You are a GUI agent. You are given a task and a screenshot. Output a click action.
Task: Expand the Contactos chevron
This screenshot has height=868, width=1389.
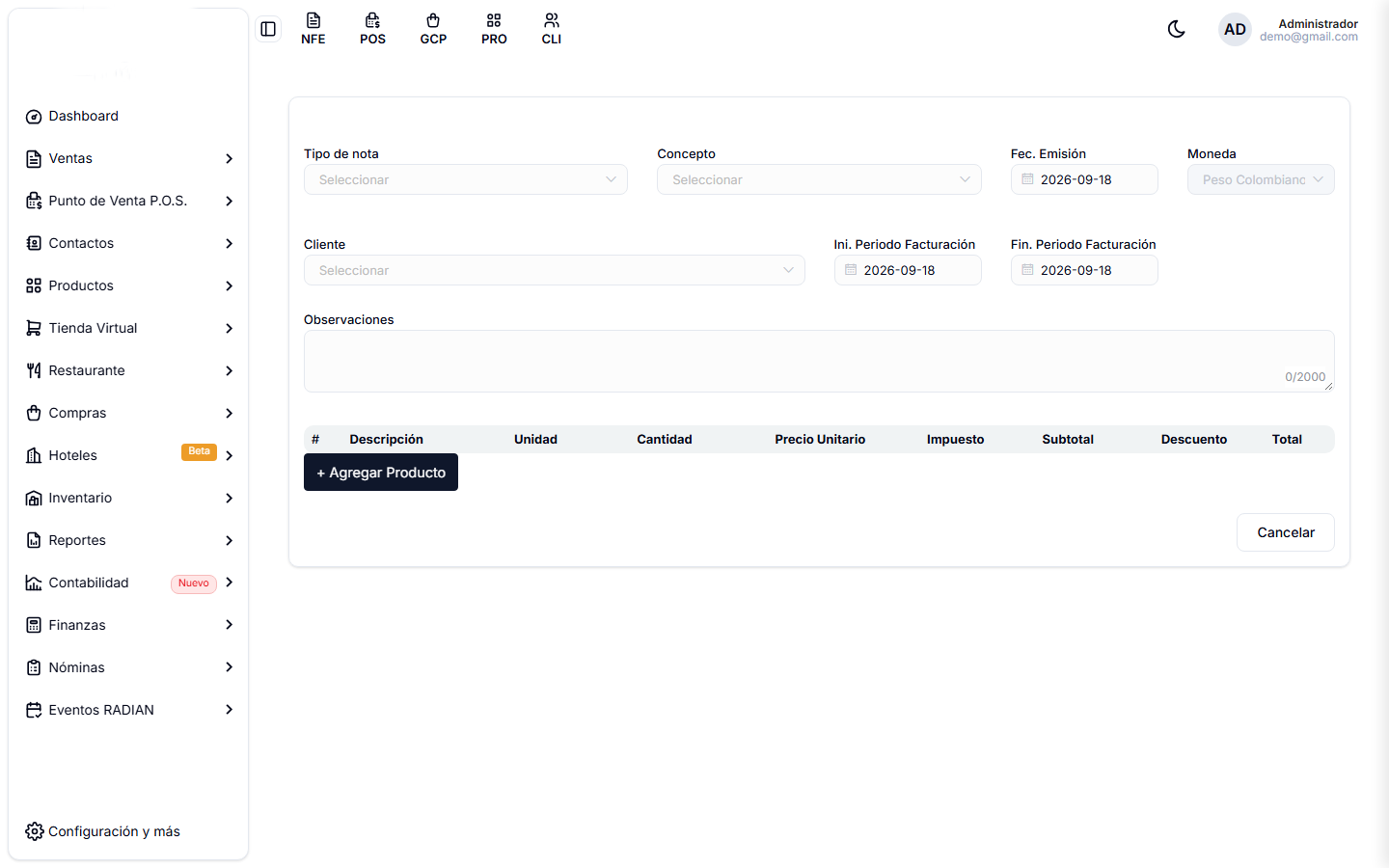(x=229, y=243)
